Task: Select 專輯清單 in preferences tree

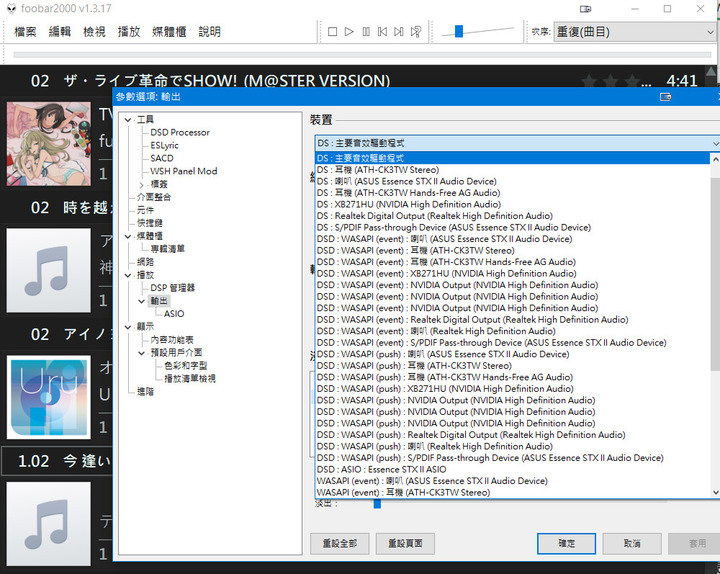Action: pos(167,248)
